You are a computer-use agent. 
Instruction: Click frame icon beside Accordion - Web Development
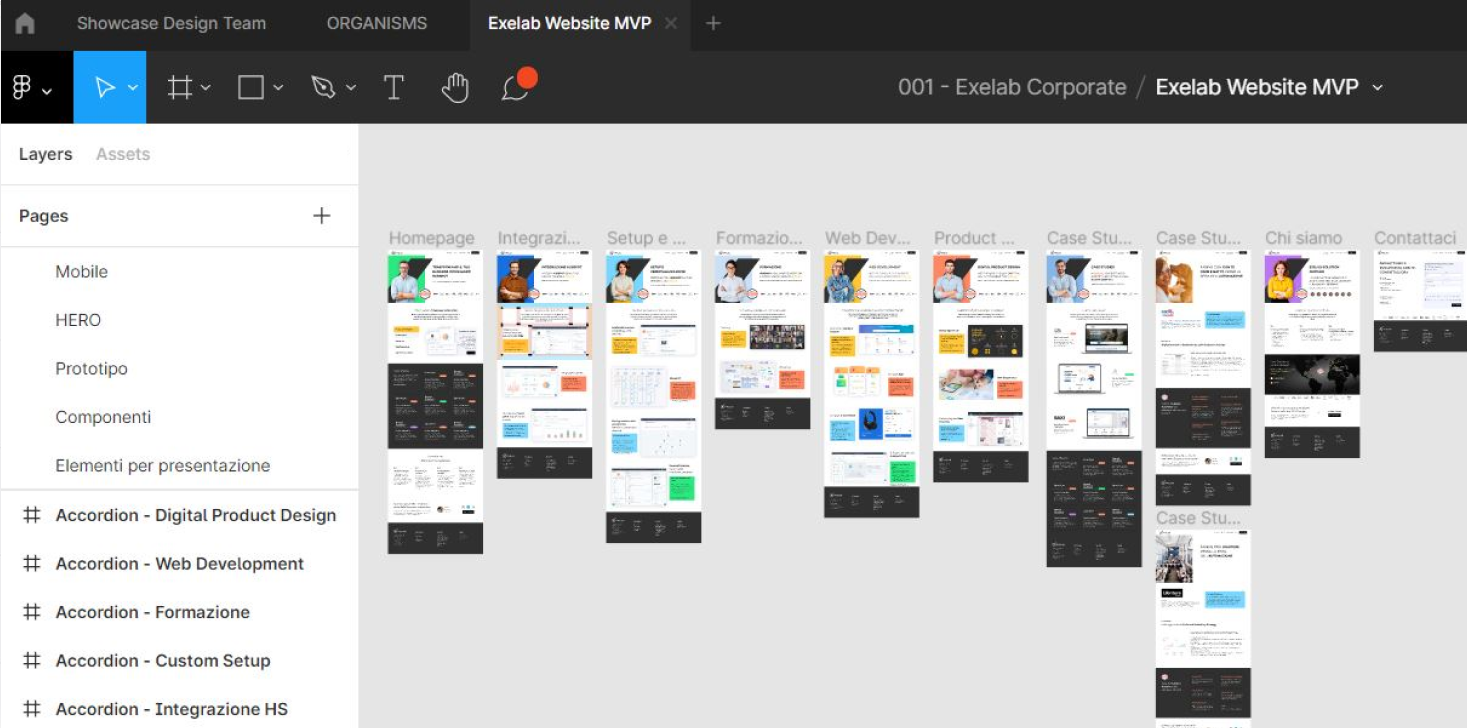pyautogui.click(x=32, y=564)
